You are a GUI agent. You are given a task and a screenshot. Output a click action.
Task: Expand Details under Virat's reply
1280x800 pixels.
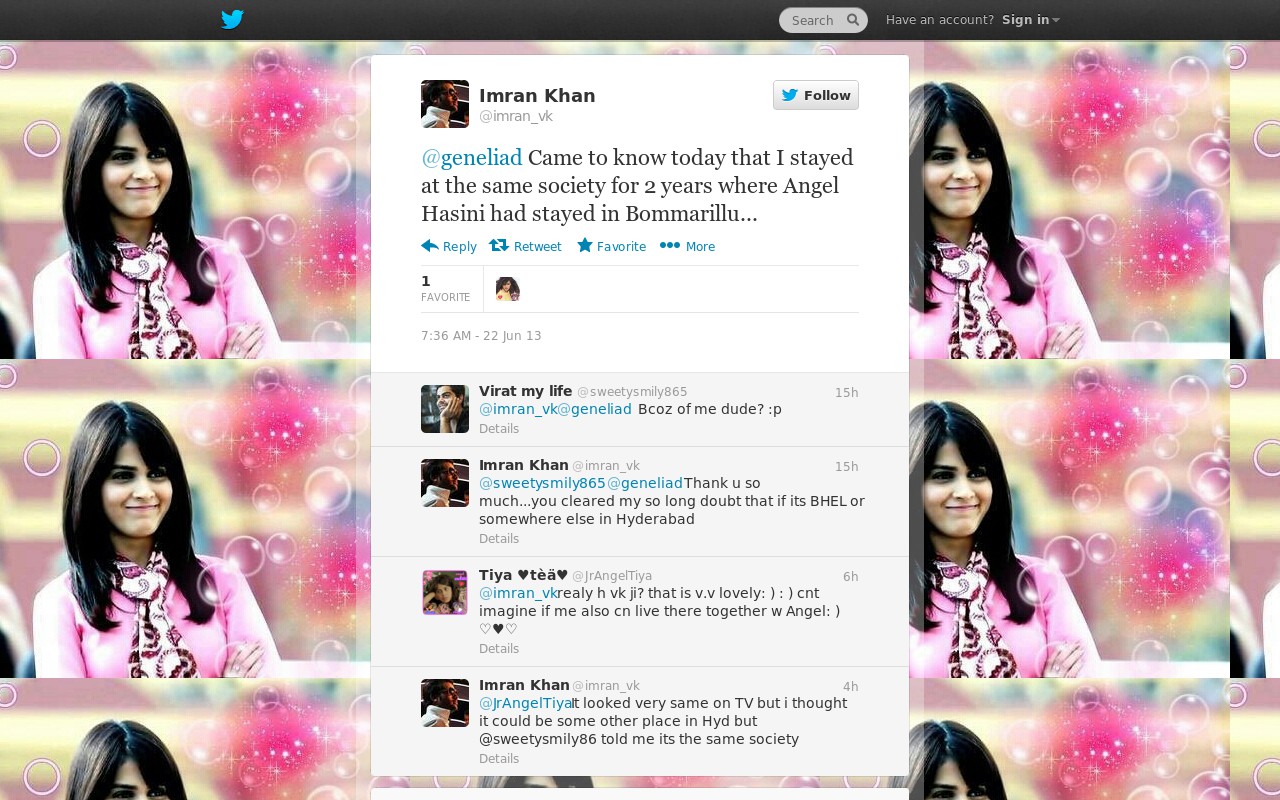[x=499, y=429]
